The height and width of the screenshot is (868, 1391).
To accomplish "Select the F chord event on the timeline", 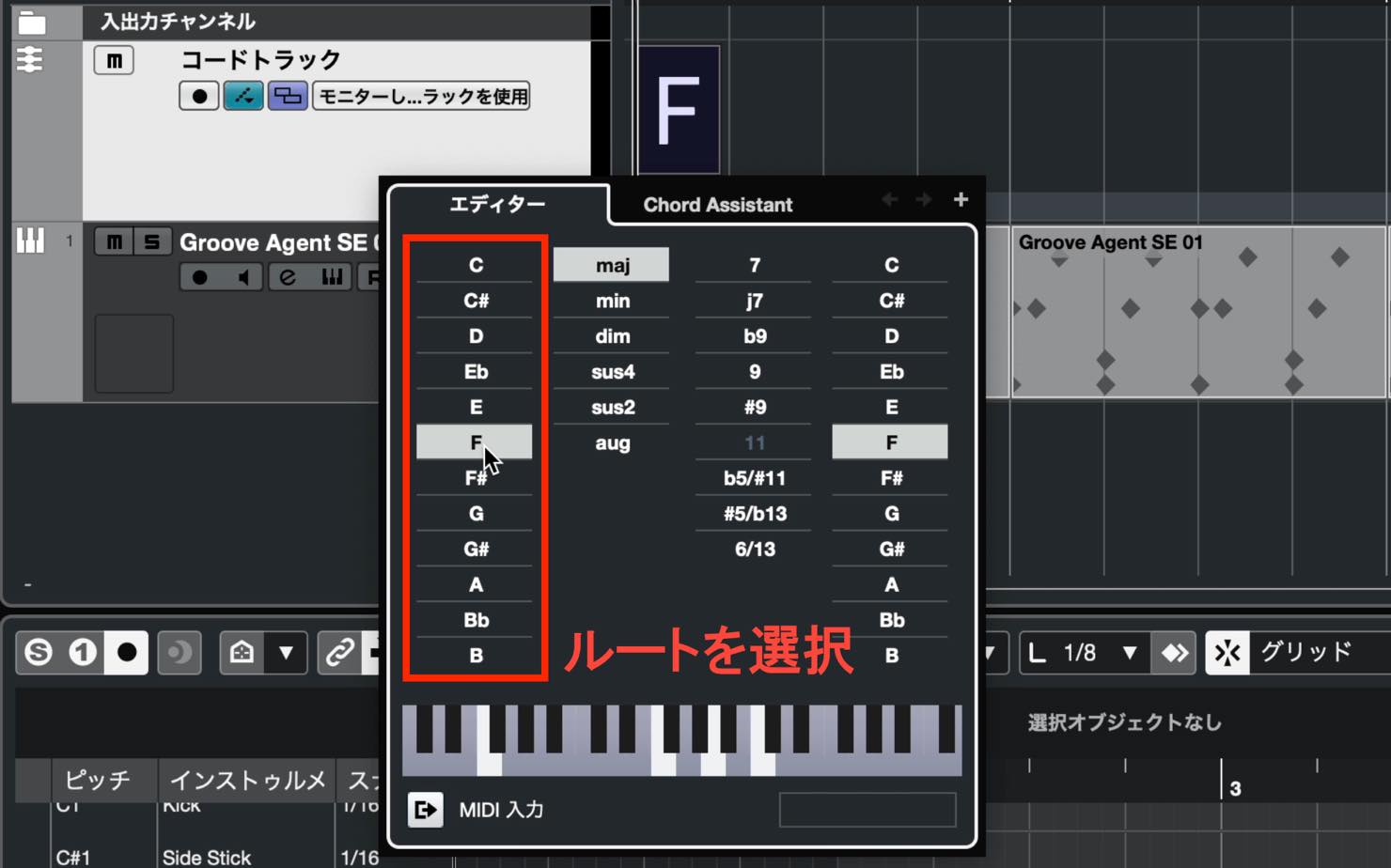I will 679,110.
